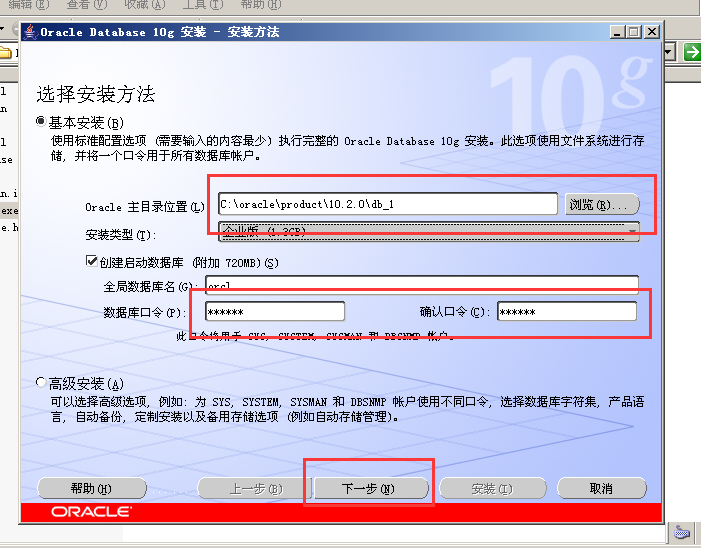Click the green Go arrow in the background window
701x548 pixels.
coord(692,52)
